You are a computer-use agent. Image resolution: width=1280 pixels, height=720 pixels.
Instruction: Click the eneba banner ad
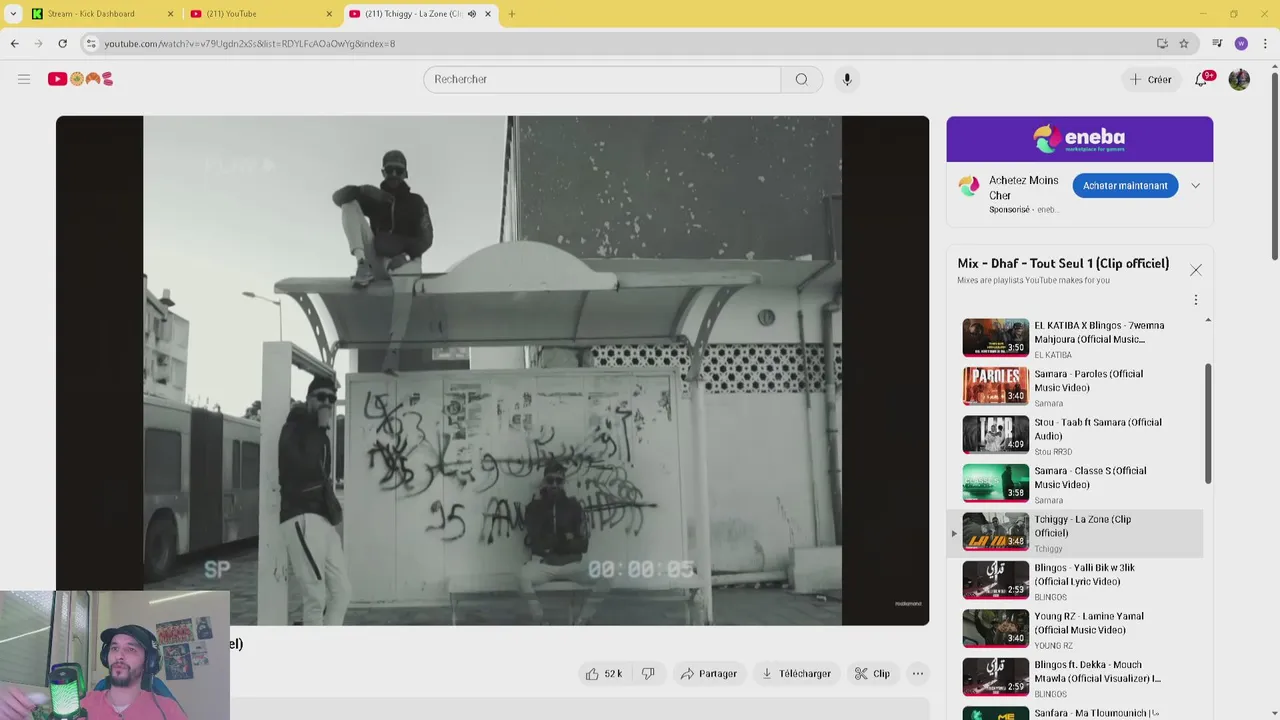click(x=1080, y=139)
